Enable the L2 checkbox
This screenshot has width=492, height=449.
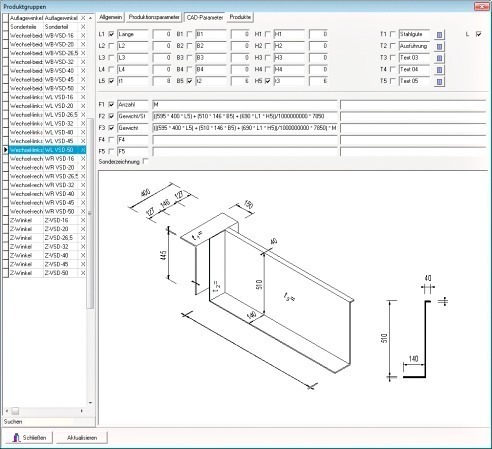[x=111, y=46]
